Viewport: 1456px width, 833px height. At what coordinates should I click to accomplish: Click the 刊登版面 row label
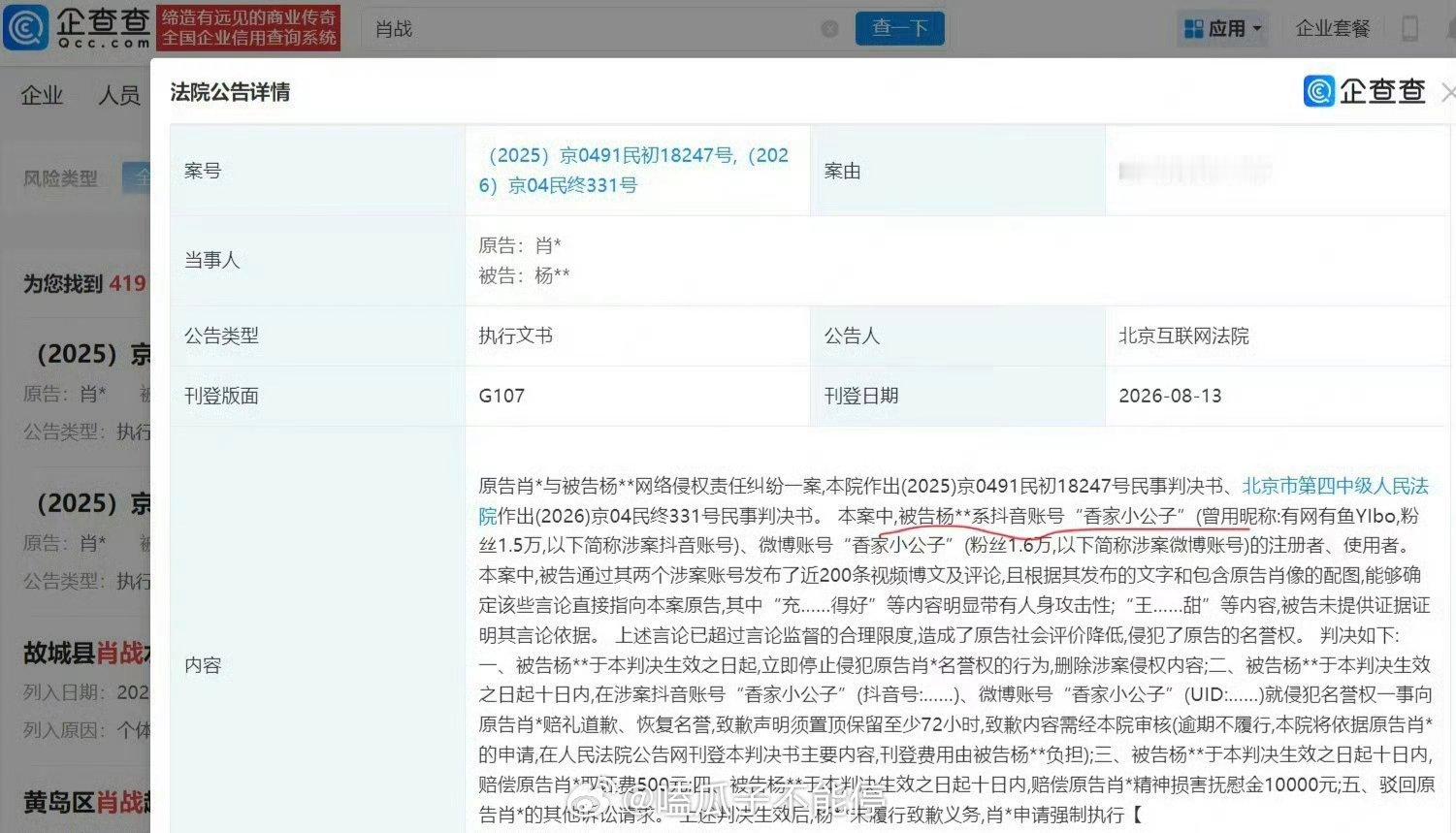[221, 396]
